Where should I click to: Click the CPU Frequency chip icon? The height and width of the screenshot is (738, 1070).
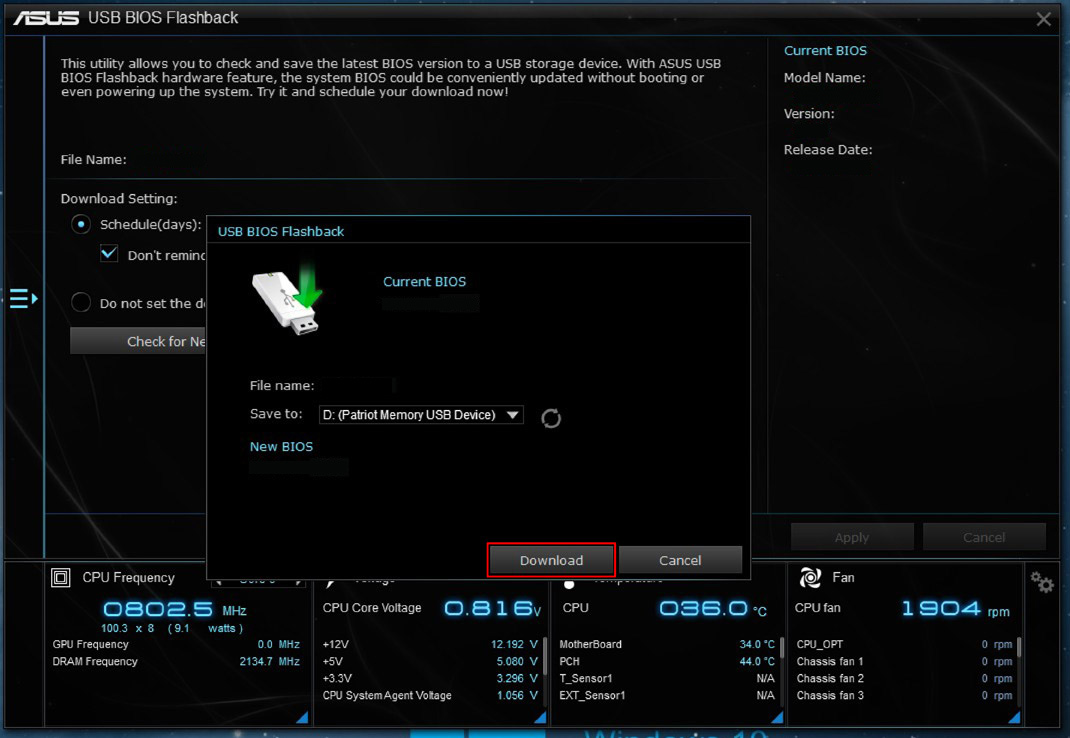click(x=61, y=578)
